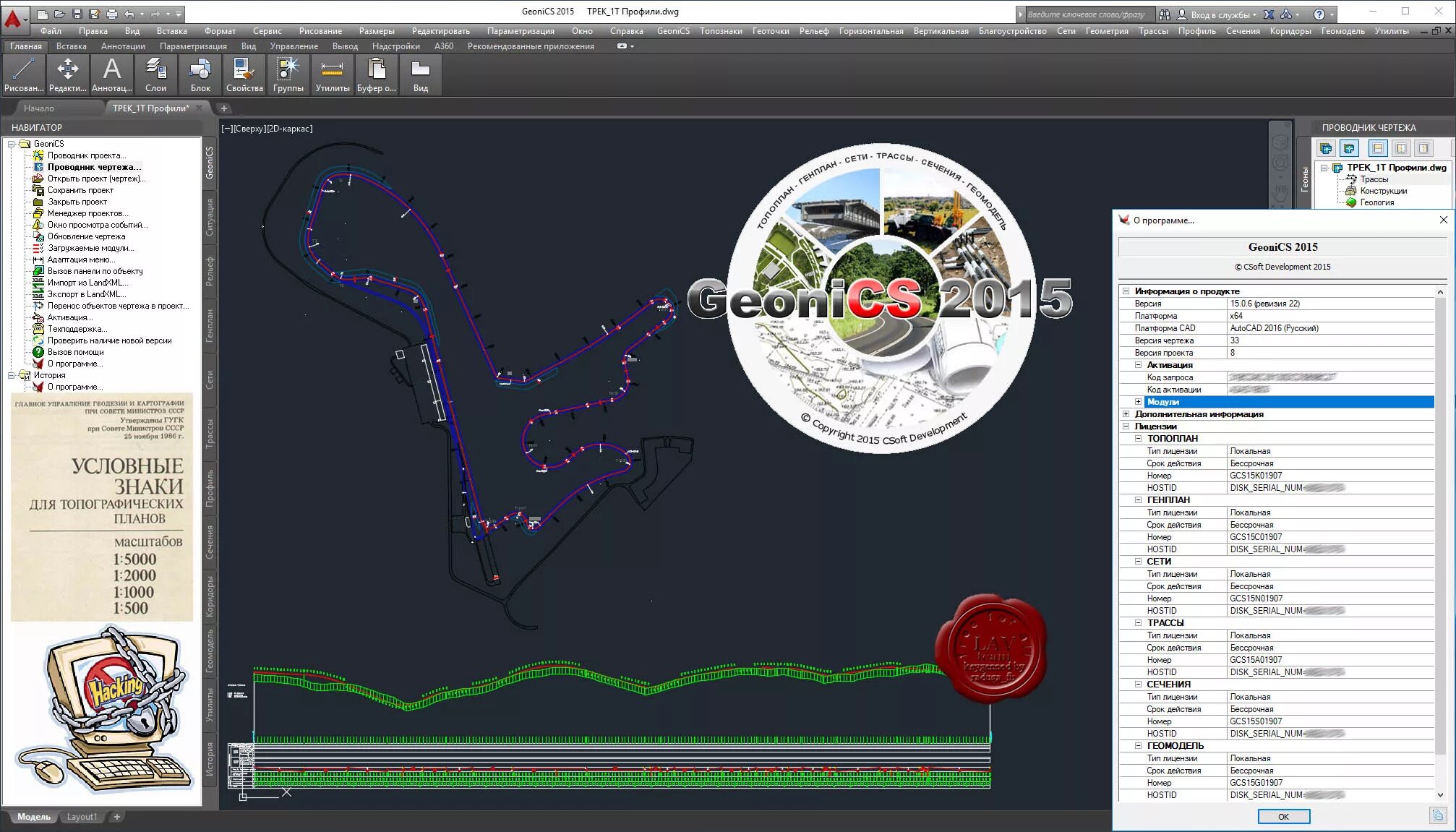This screenshot has height=832, width=1456.
Task: Click the Help question mark icon
Action: tap(1319, 14)
